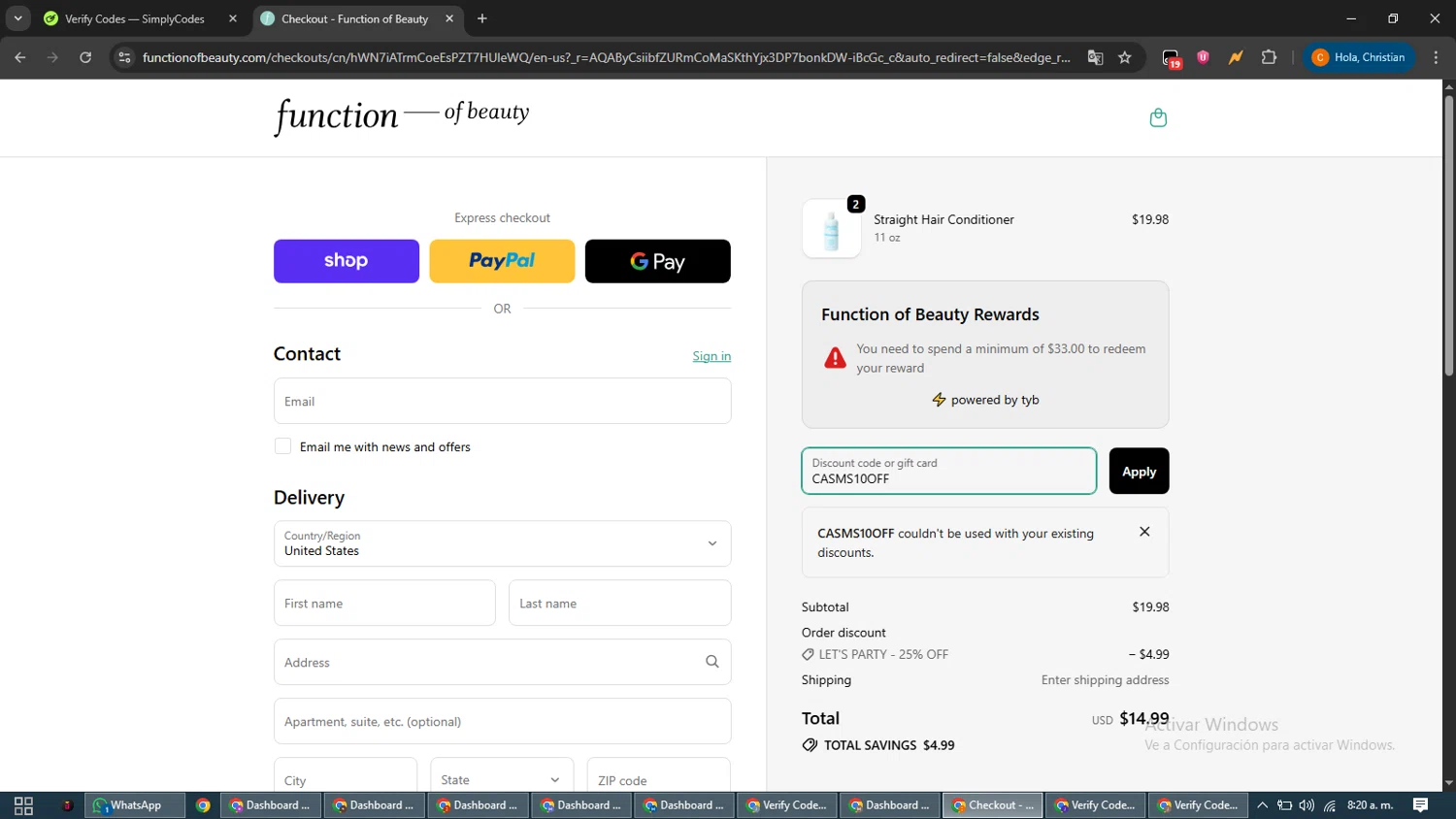Click the page vertical scrollbar thumb

[1448, 235]
